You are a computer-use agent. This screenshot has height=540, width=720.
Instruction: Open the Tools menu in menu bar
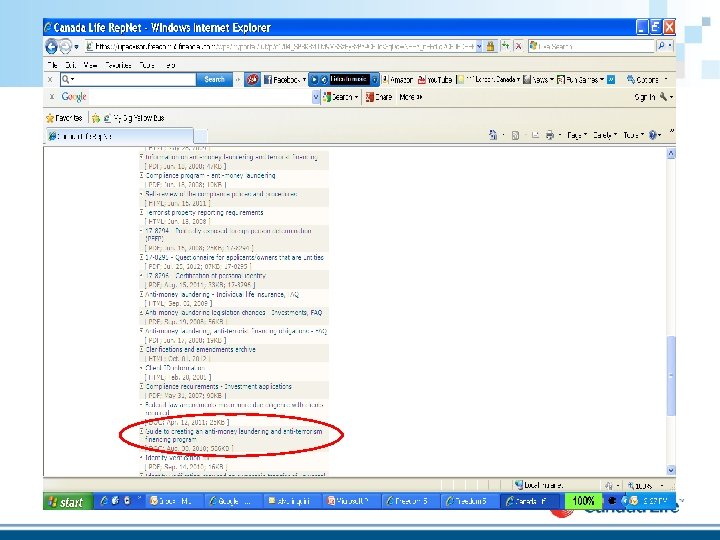(x=147, y=65)
